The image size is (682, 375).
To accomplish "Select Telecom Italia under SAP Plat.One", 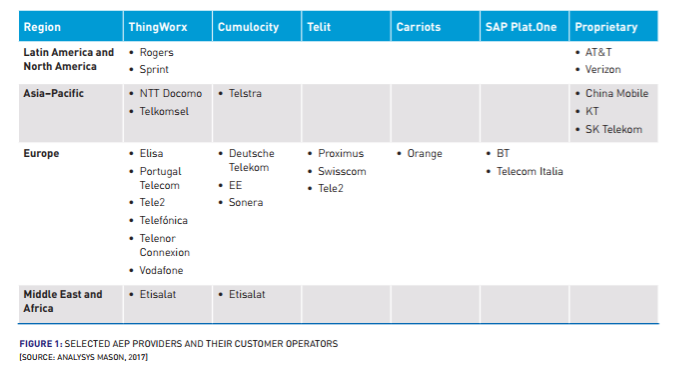I will (530, 171).
